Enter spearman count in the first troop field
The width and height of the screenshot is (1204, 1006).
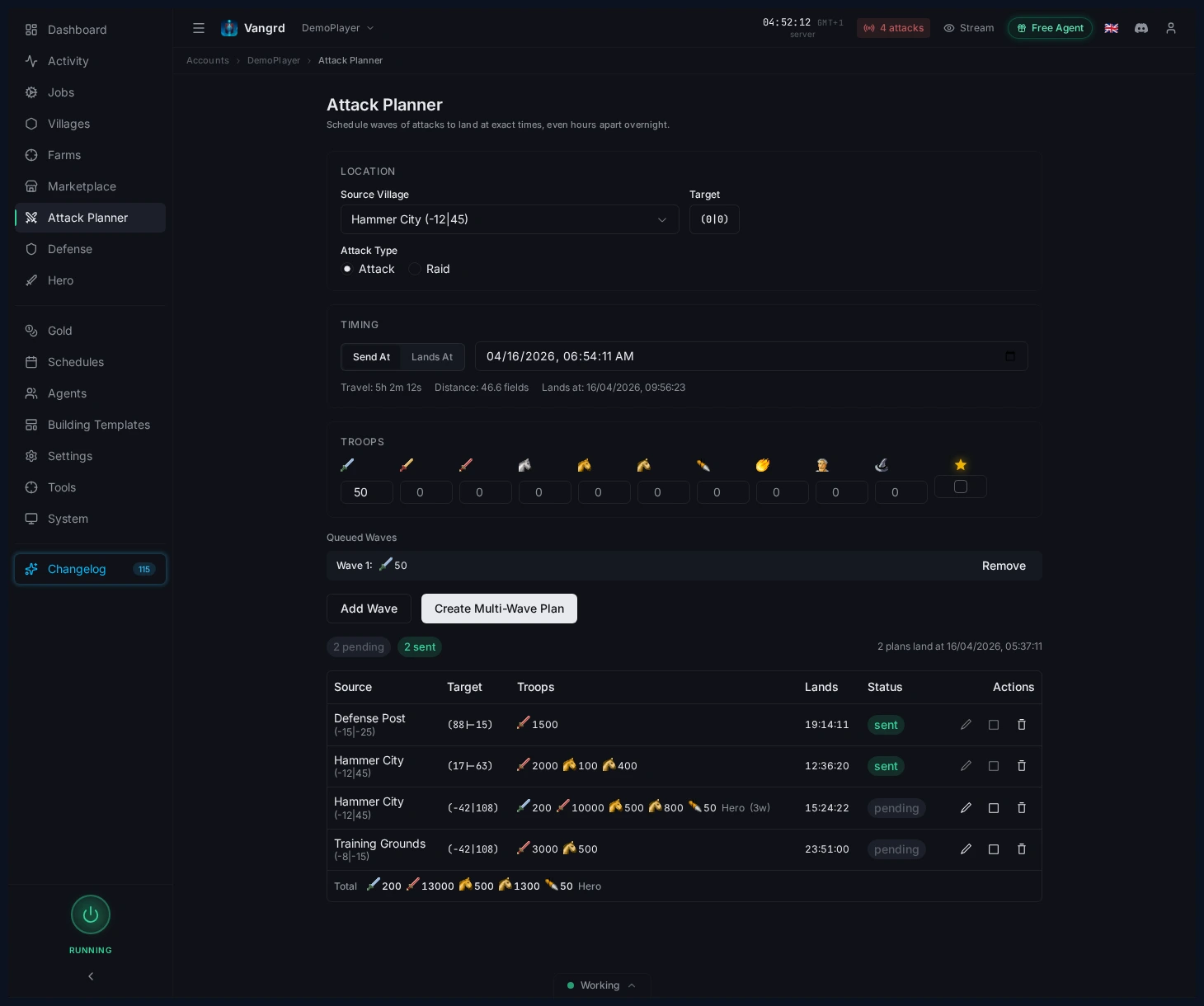367,492
